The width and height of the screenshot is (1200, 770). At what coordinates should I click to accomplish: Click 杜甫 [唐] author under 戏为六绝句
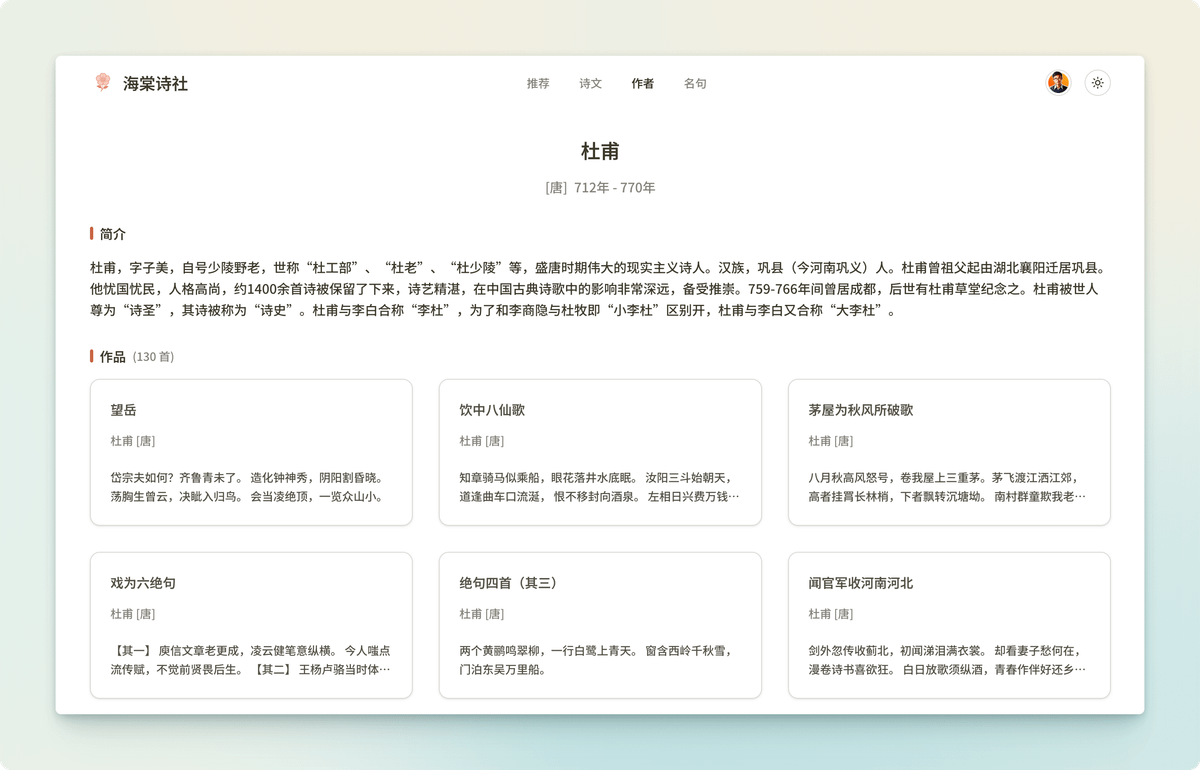(132, 614)
